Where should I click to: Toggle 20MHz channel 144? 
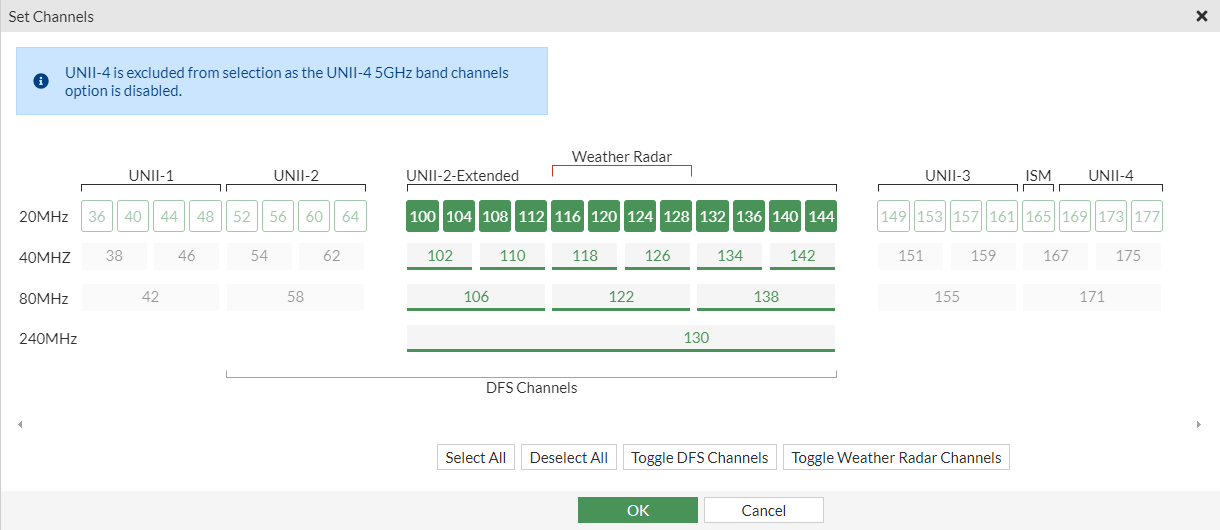pyautogui.click(x=821, y=216)
